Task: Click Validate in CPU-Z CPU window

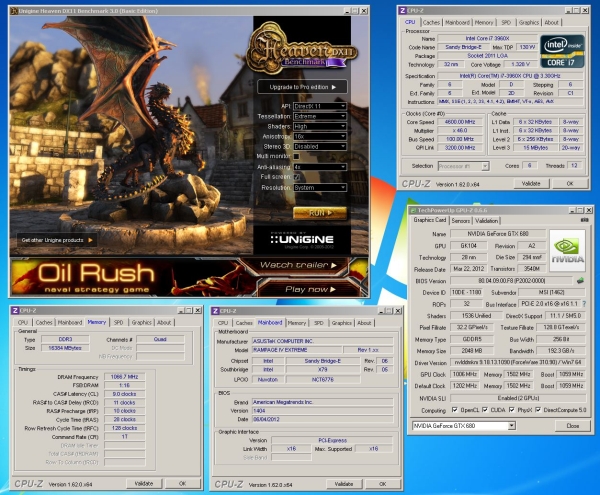Action: (x=531, y=184)
